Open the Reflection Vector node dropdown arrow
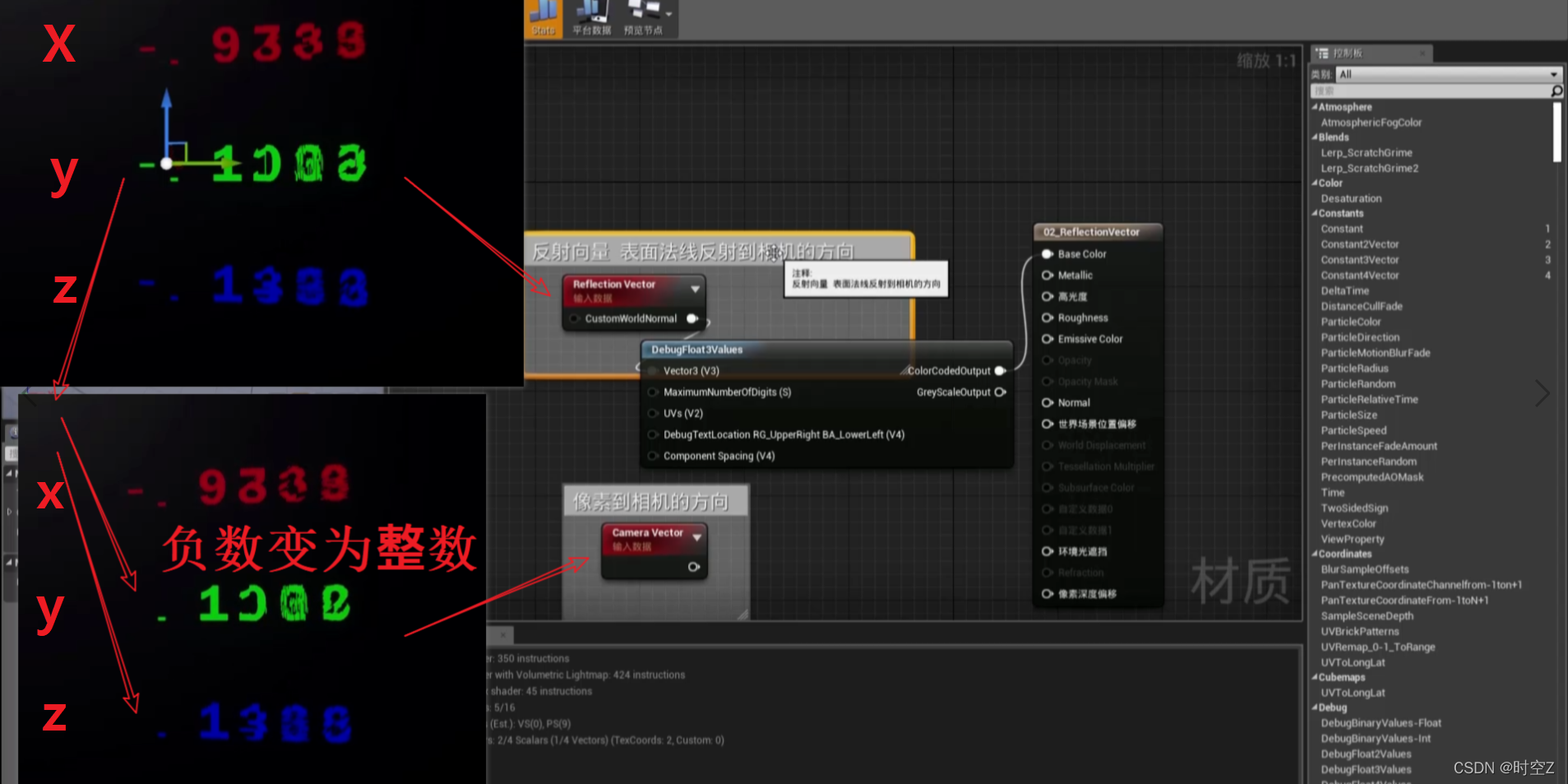Viewport: 1568px width, 784px height. click(x=696, y=290)
